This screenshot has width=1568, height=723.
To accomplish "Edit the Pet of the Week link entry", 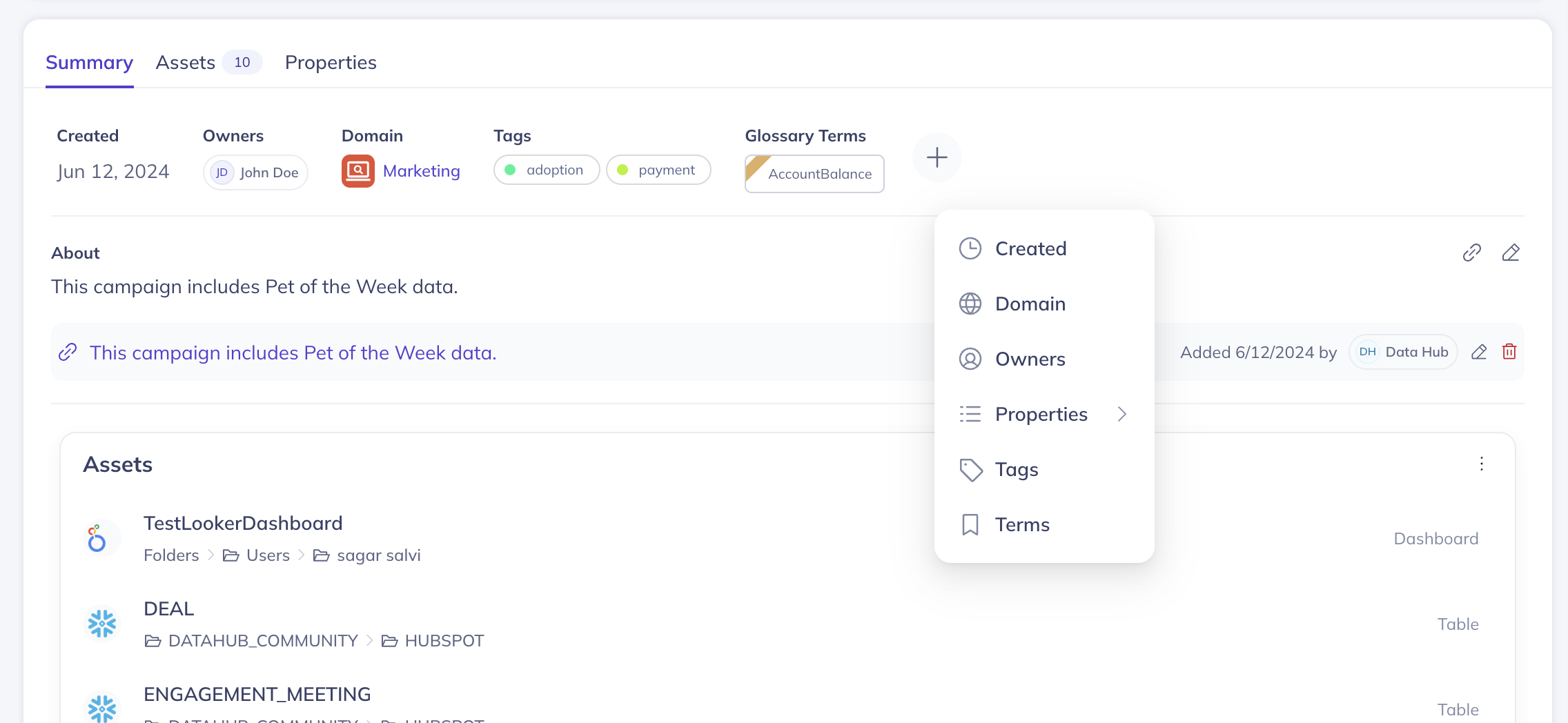I will coord(1479,353).
